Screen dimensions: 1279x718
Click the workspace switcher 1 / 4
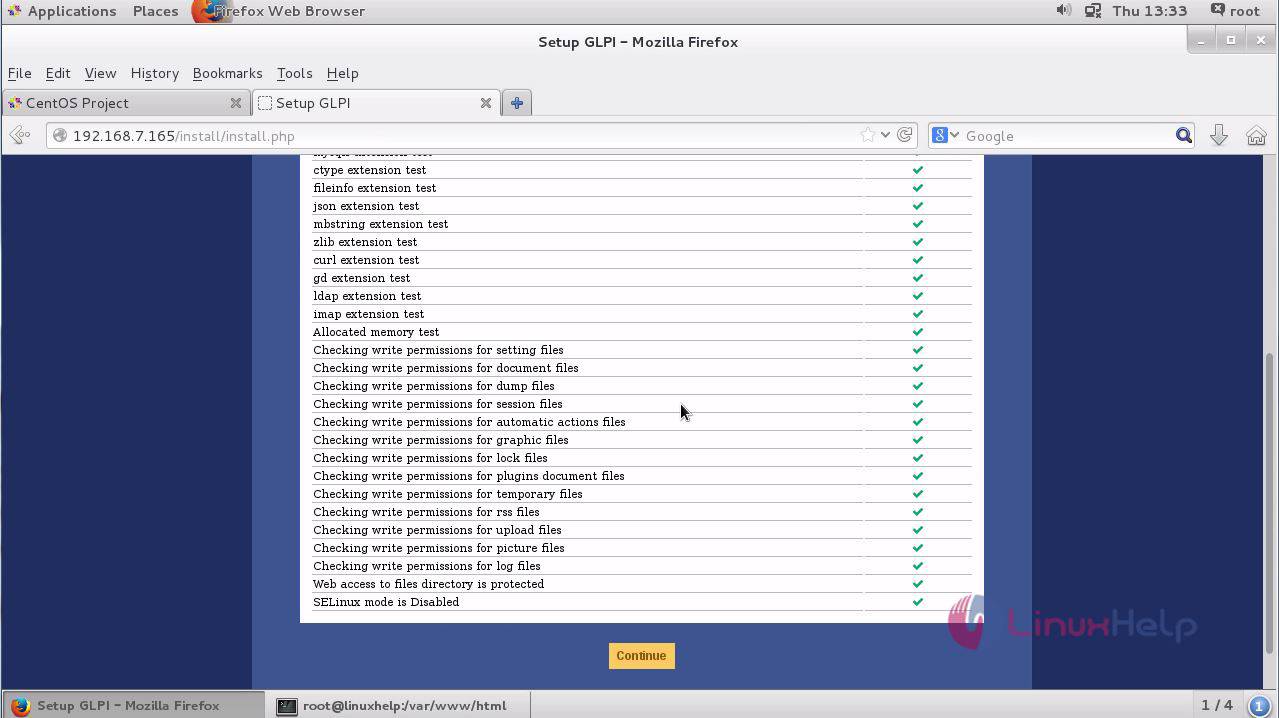point(1217,705)
